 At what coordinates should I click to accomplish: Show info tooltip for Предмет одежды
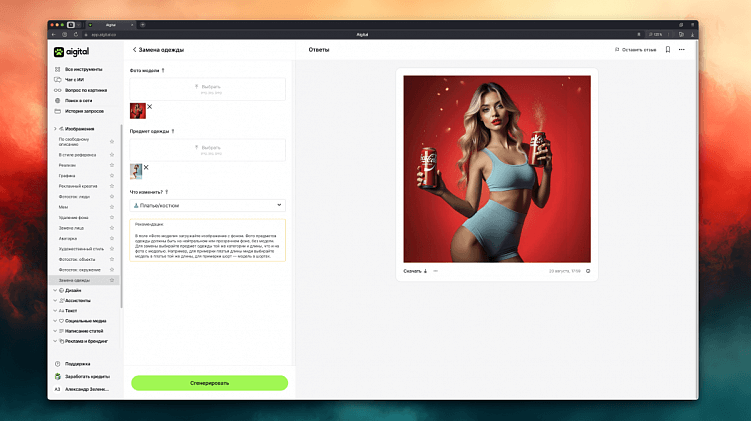[173, 131]
